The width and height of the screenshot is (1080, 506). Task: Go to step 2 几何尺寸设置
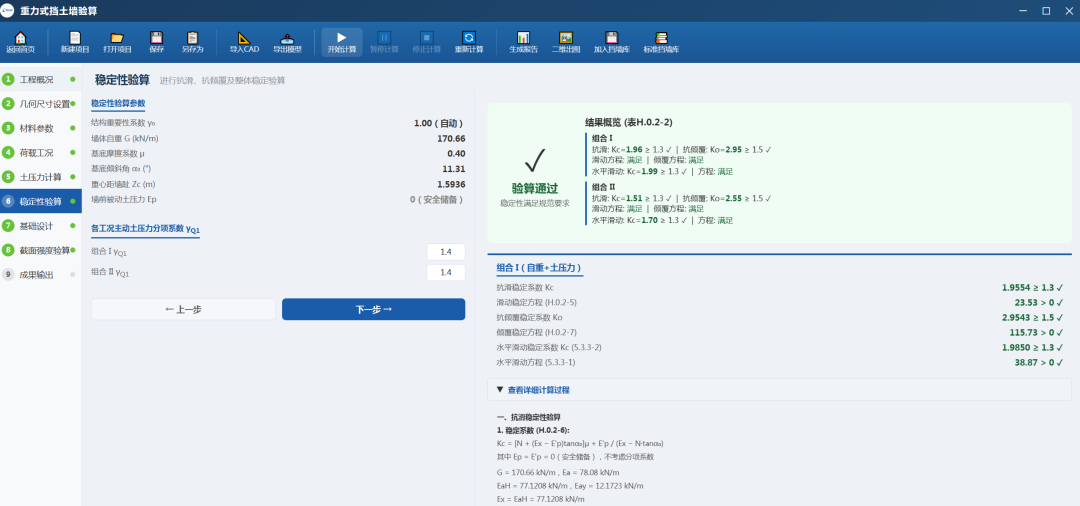tap(41, 104)
